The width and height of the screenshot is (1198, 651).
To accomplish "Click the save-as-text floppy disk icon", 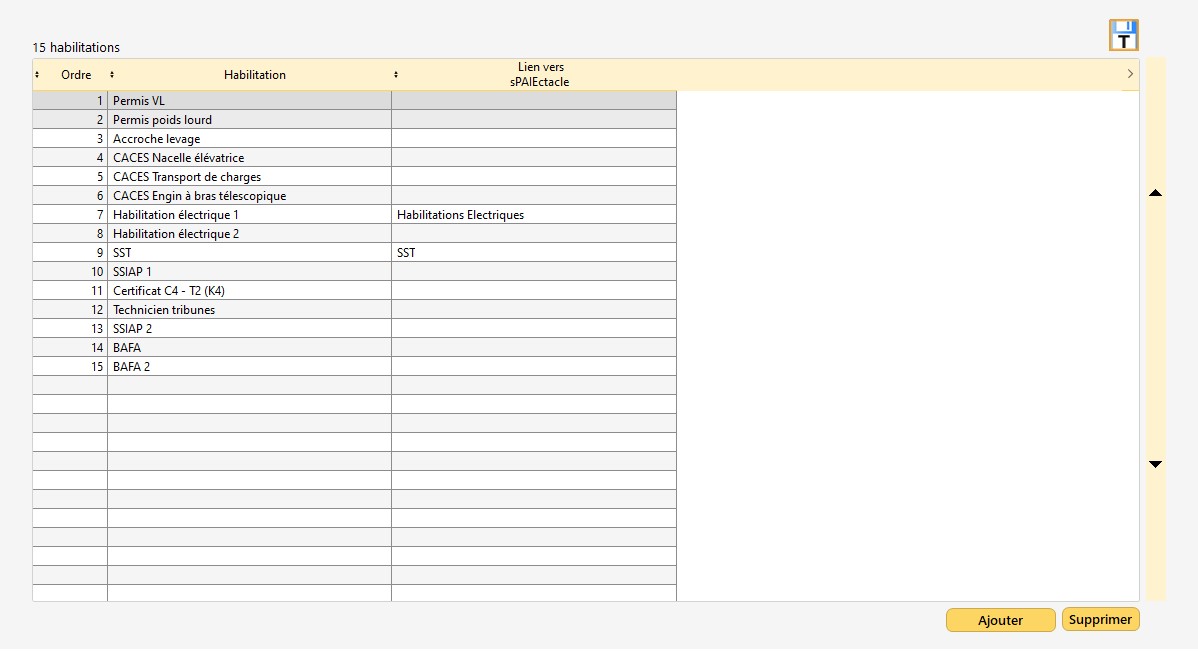I will click(1124, 35).
